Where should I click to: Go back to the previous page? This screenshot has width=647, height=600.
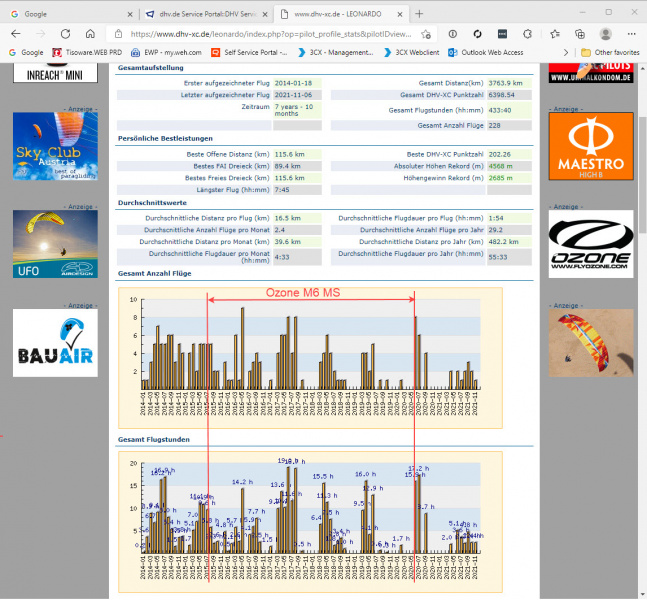click(x=16, y=34)
